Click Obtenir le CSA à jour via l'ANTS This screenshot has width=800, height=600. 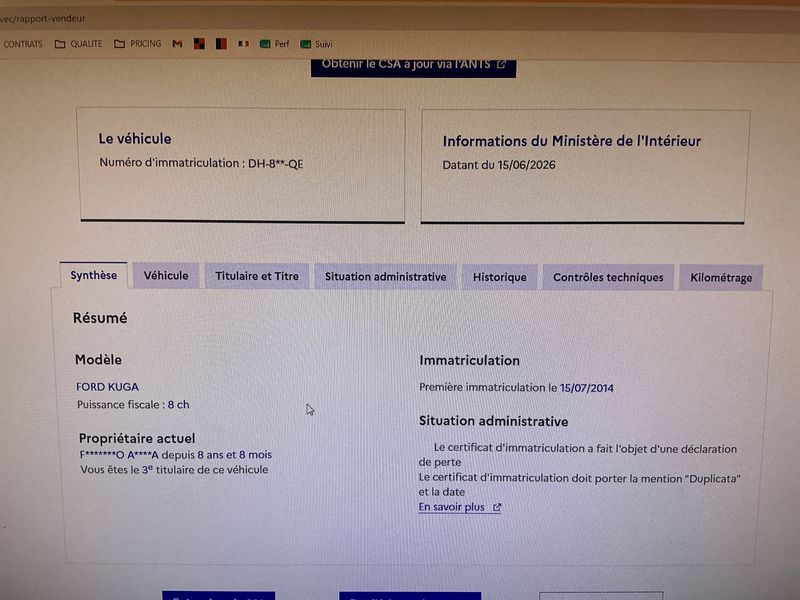click(413, 66)
